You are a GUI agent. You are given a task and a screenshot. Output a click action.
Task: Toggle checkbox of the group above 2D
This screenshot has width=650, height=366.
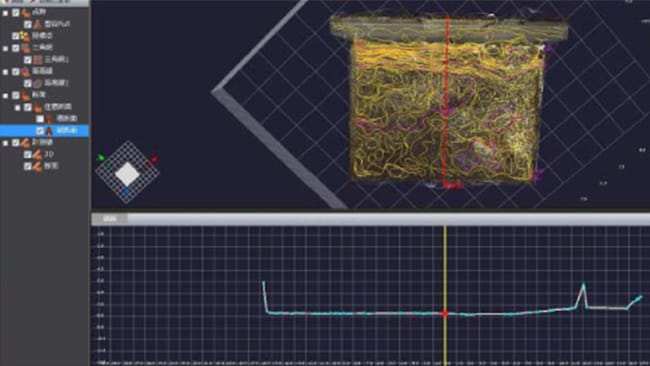16,143
